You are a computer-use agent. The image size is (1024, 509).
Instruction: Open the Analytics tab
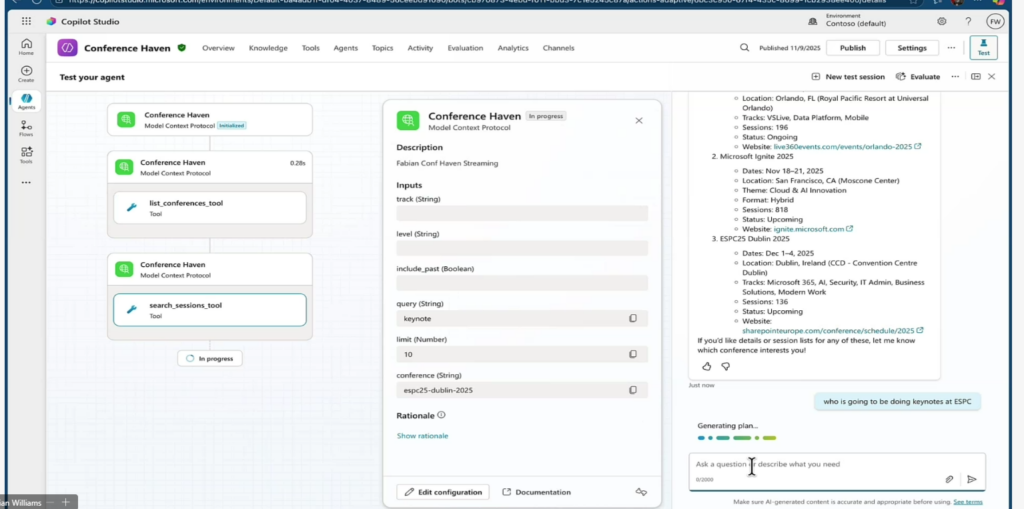click(513, 48)
